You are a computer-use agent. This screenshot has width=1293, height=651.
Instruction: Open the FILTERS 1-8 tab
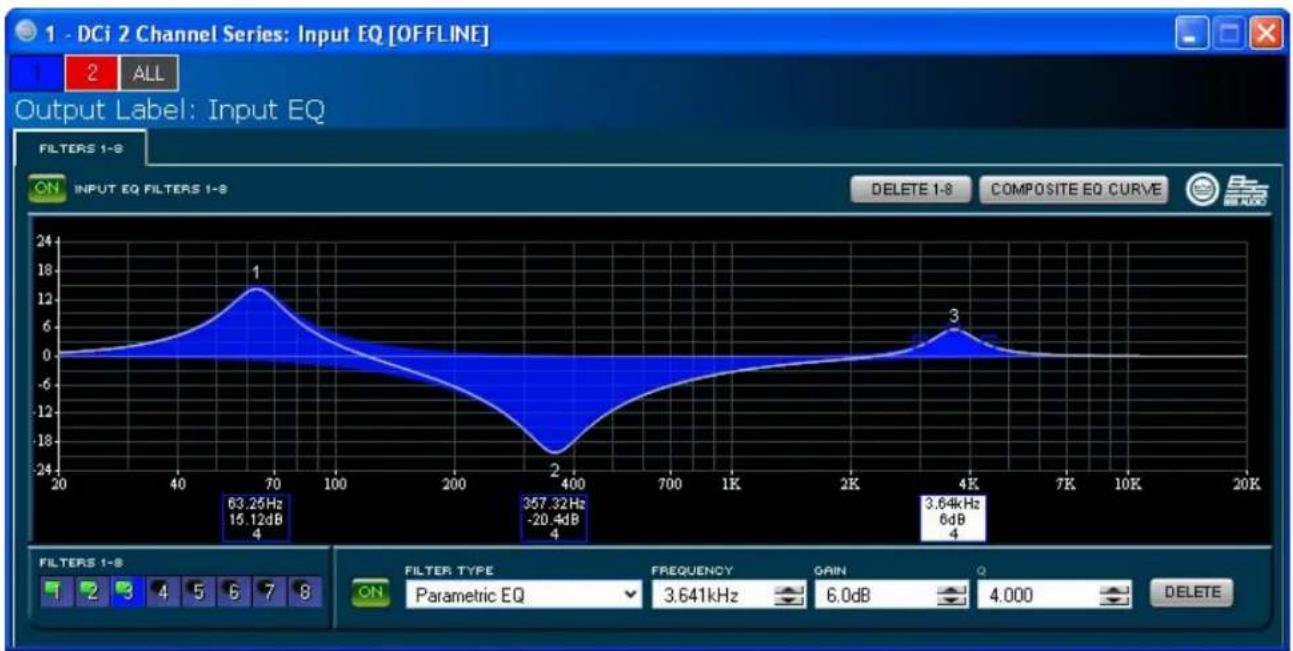[x=81, y=147]
